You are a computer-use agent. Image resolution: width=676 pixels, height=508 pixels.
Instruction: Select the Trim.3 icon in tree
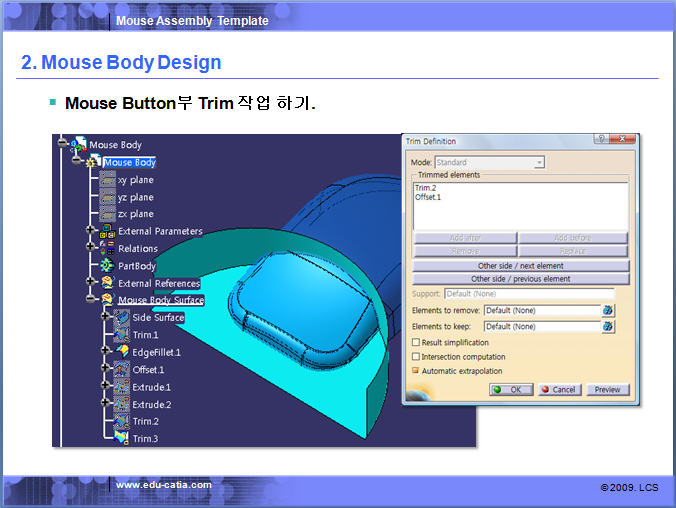click(122, 438)
